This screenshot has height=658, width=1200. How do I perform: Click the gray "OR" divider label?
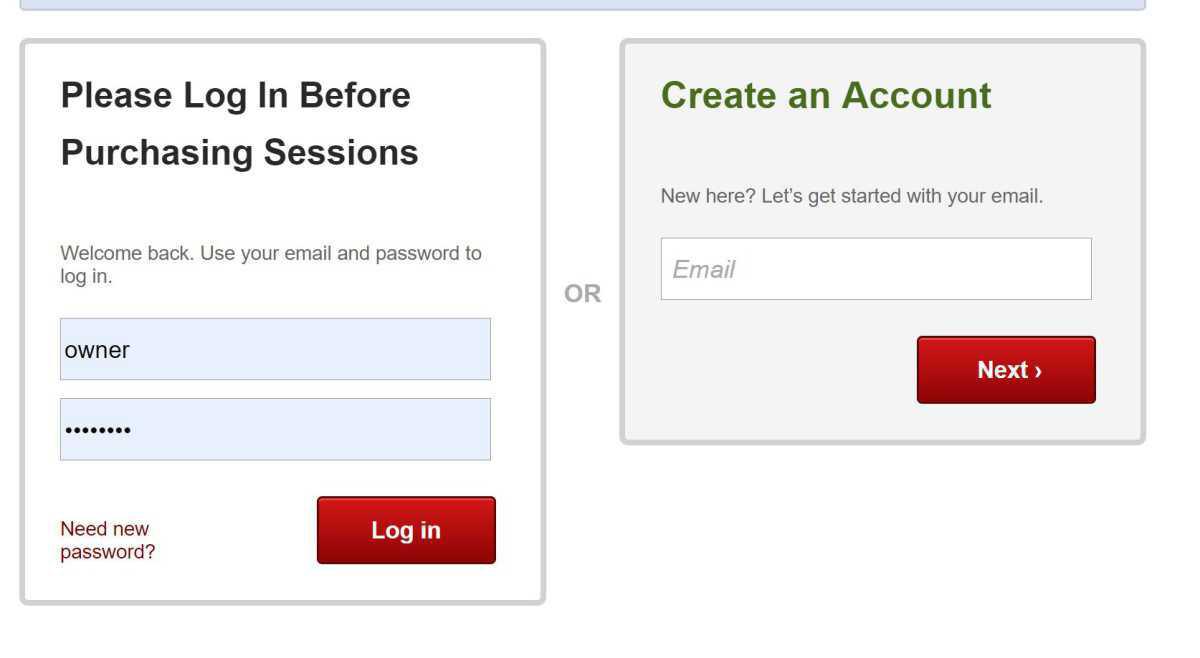[583, 294]
